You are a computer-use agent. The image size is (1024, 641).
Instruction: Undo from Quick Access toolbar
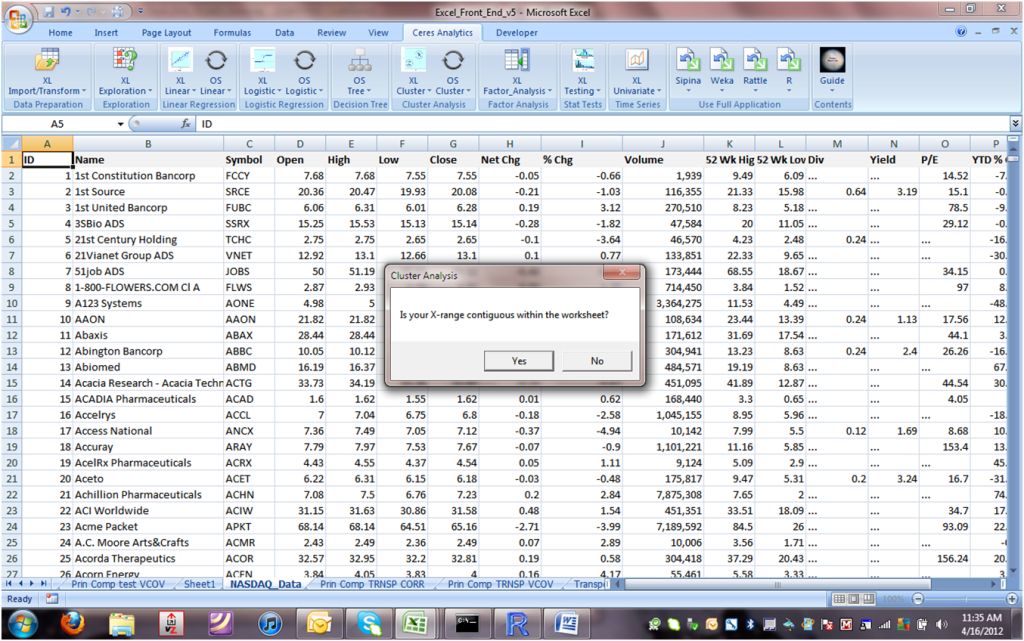tap(65, 11)
